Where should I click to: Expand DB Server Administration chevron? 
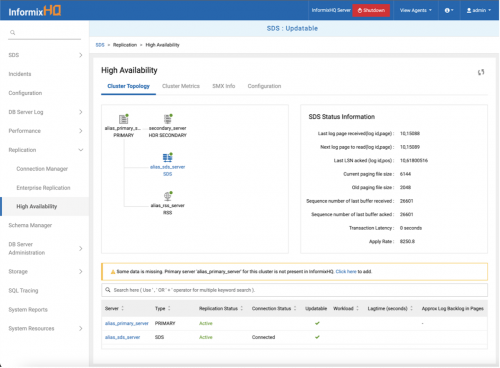81,248
